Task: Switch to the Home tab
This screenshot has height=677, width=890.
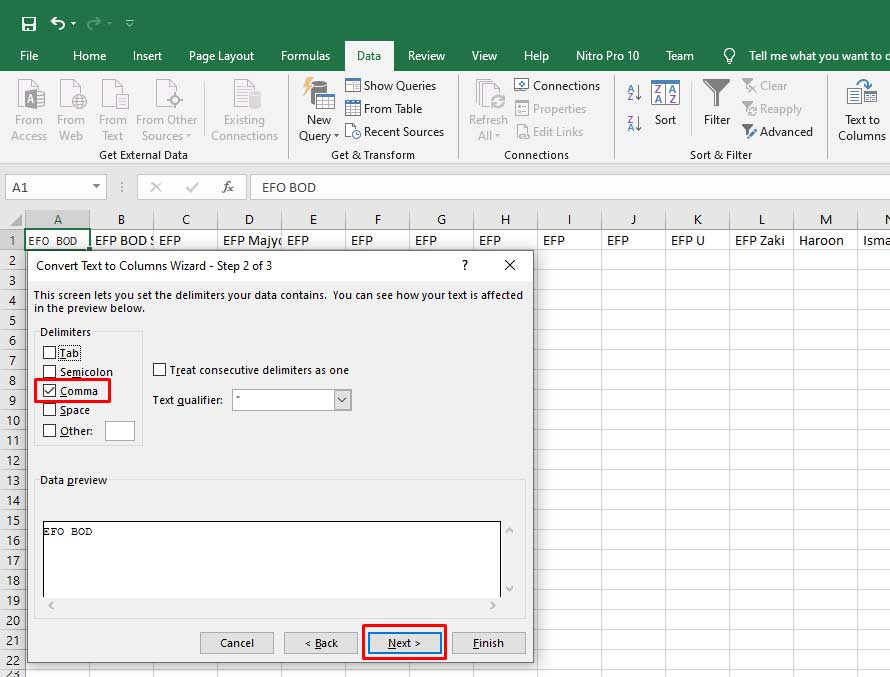Action: tap(89, 56)
